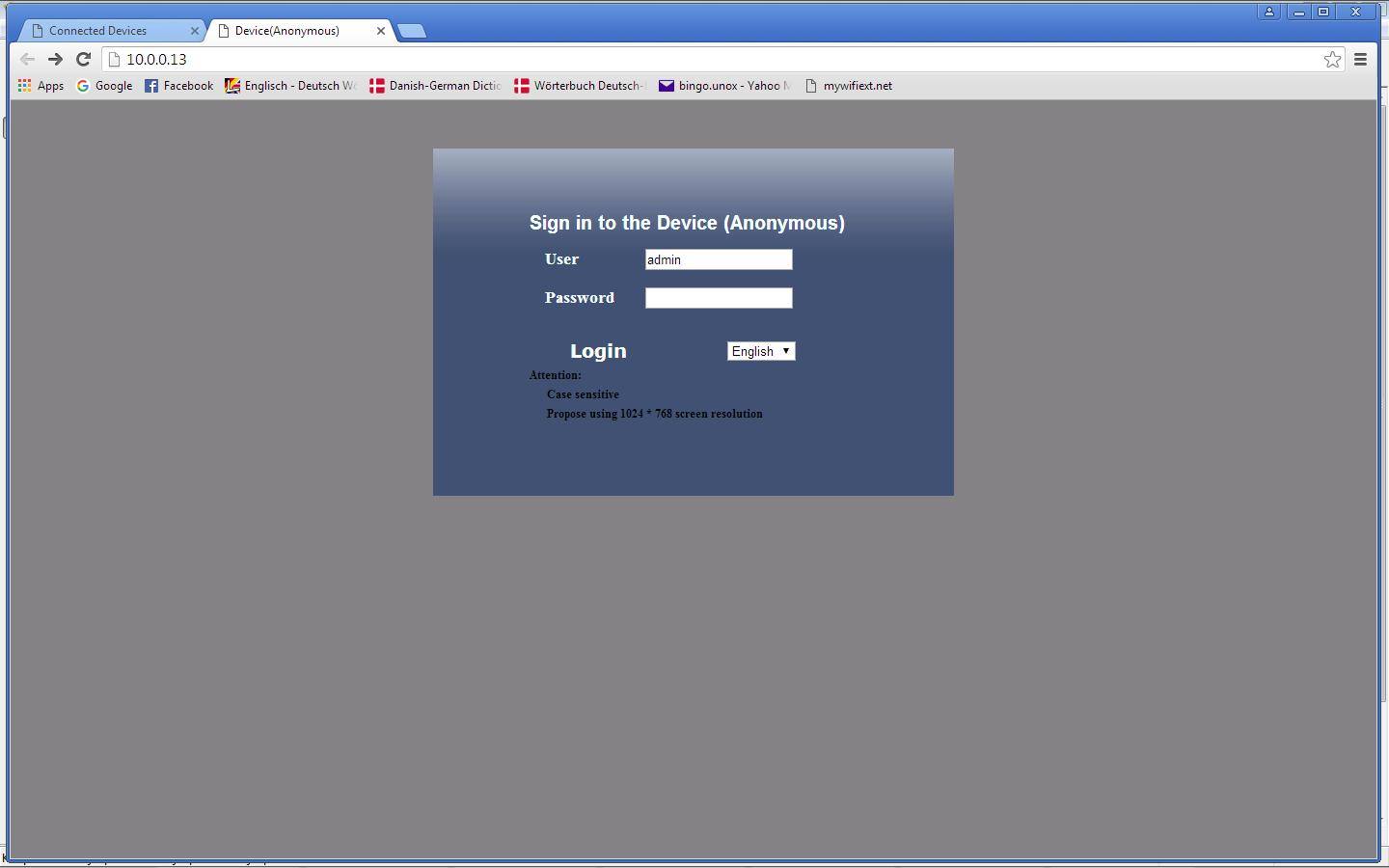Image resolution: width=1389 pixels, height=868 pixels.
Task: Open the Facebook bookmark
Action: click(178, 86)
